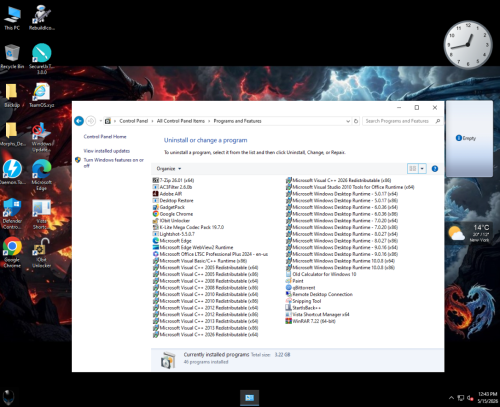Select AC3Filter 2.6.0b entry

(172, 187)
